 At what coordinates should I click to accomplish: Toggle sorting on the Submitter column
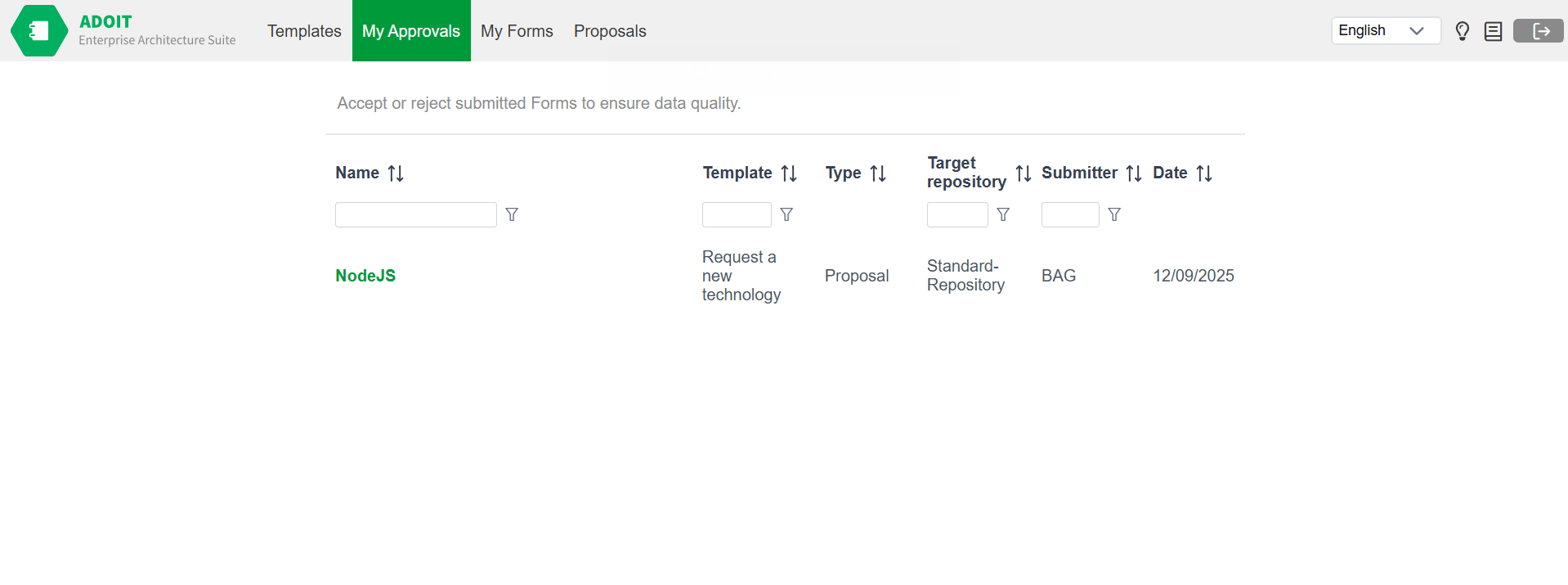pyautogui.click(x=1134, y=173)
